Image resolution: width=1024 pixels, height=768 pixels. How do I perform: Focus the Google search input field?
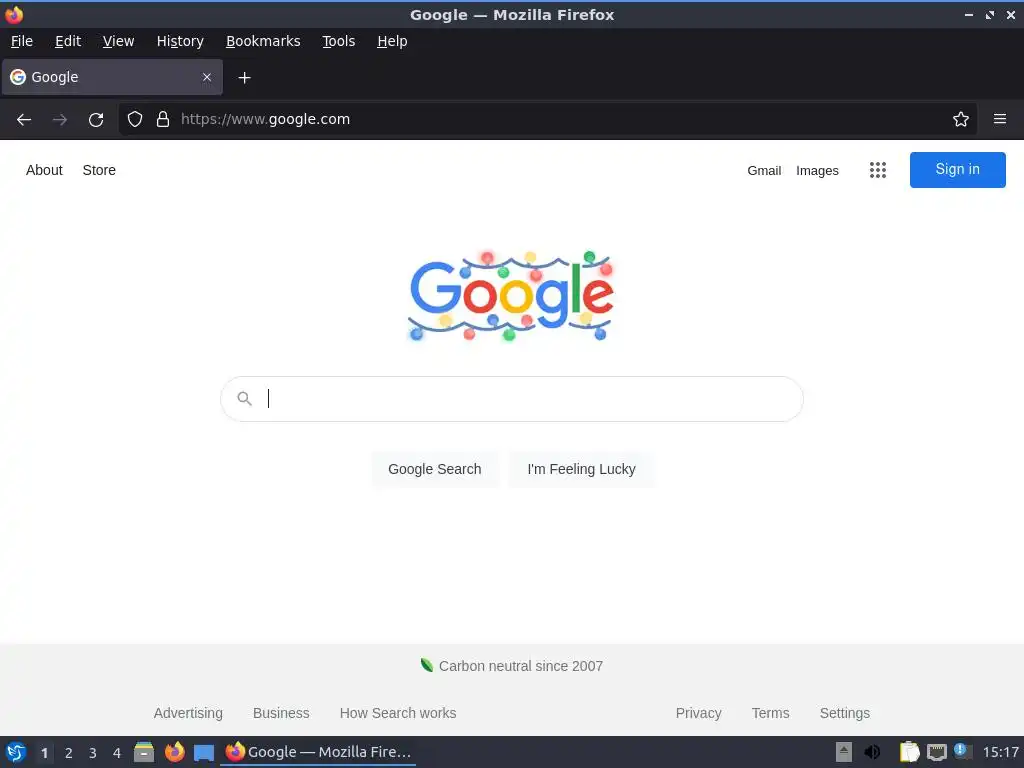click(512, 398)
